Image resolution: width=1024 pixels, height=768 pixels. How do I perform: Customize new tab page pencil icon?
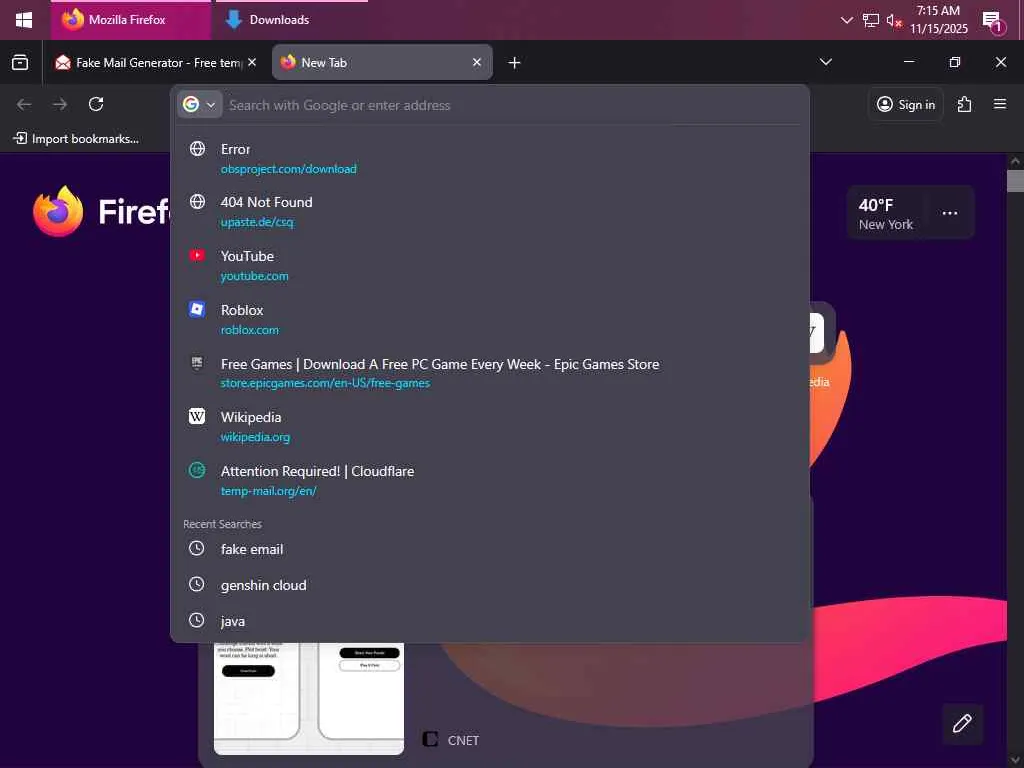tap(962, 724)
